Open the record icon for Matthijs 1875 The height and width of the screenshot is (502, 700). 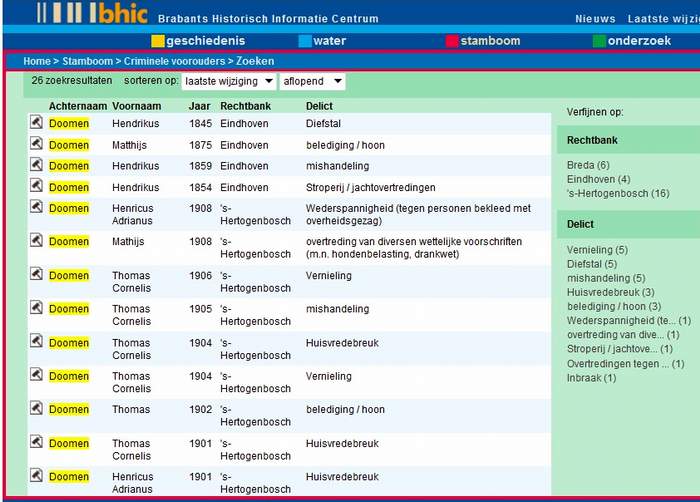pos(35,144)
